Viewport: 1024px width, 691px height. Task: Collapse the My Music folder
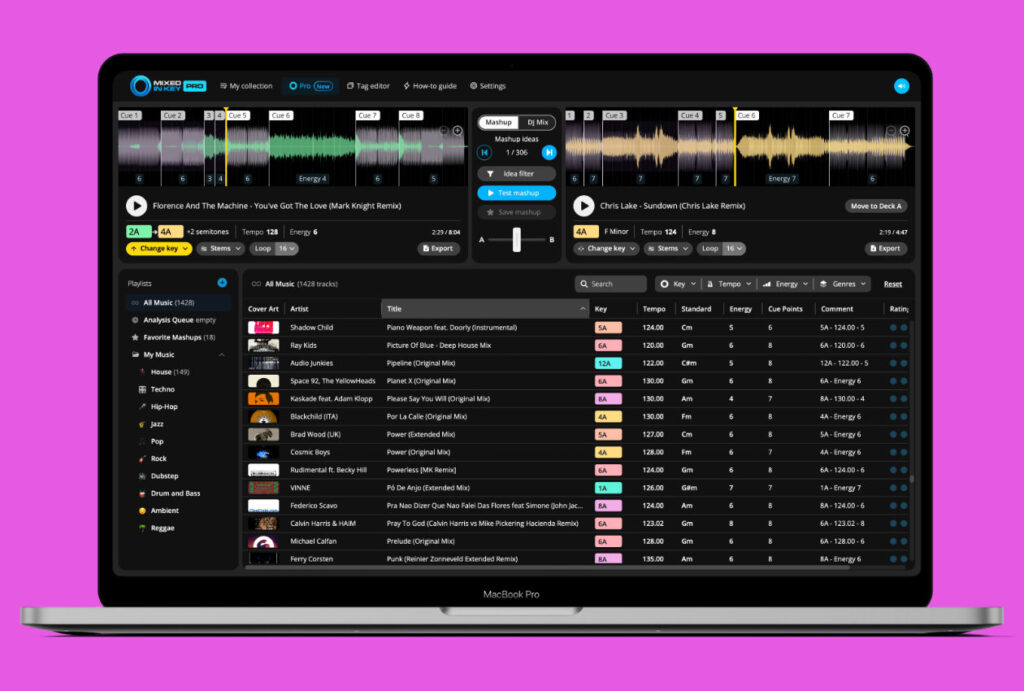(222, 355)
